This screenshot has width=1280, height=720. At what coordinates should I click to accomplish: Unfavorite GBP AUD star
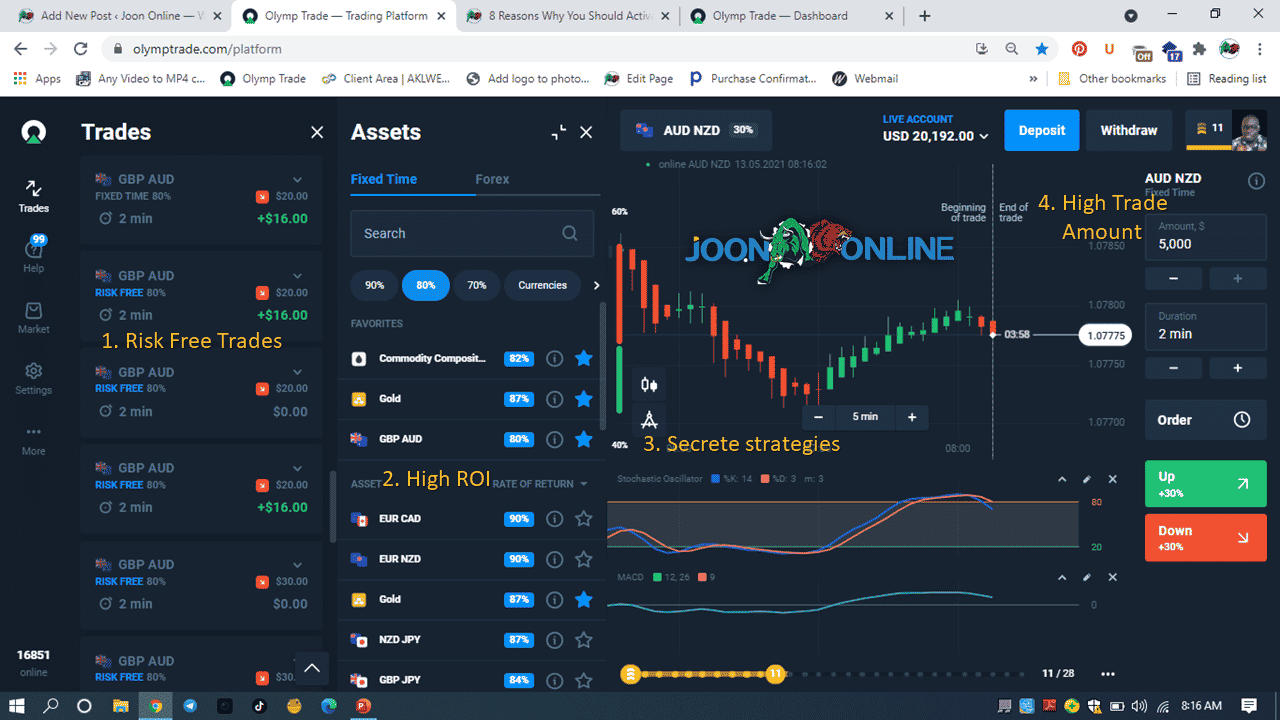pos(584,439)
